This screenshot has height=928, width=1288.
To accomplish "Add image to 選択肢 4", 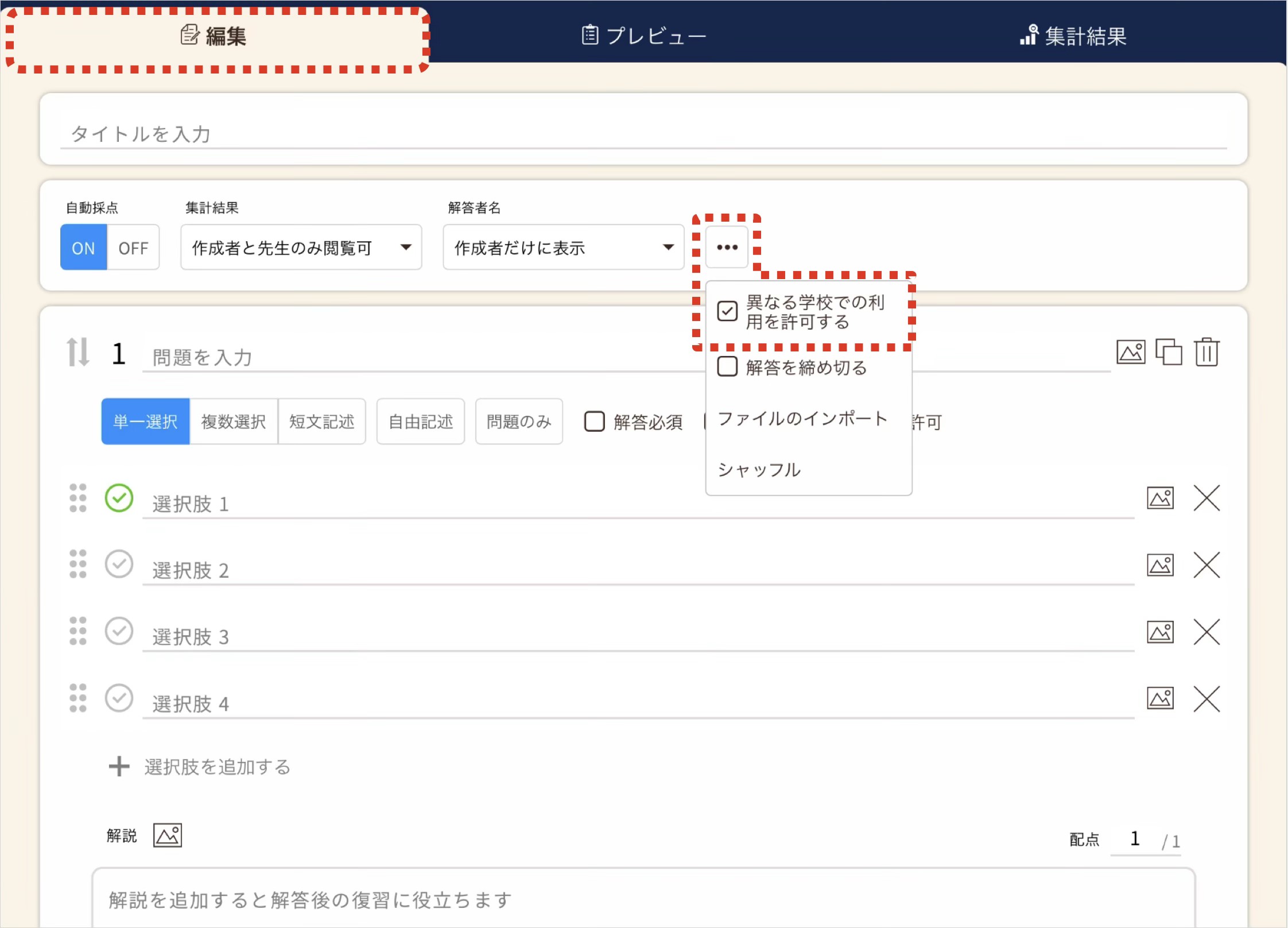I will (x=1161, y=698).
